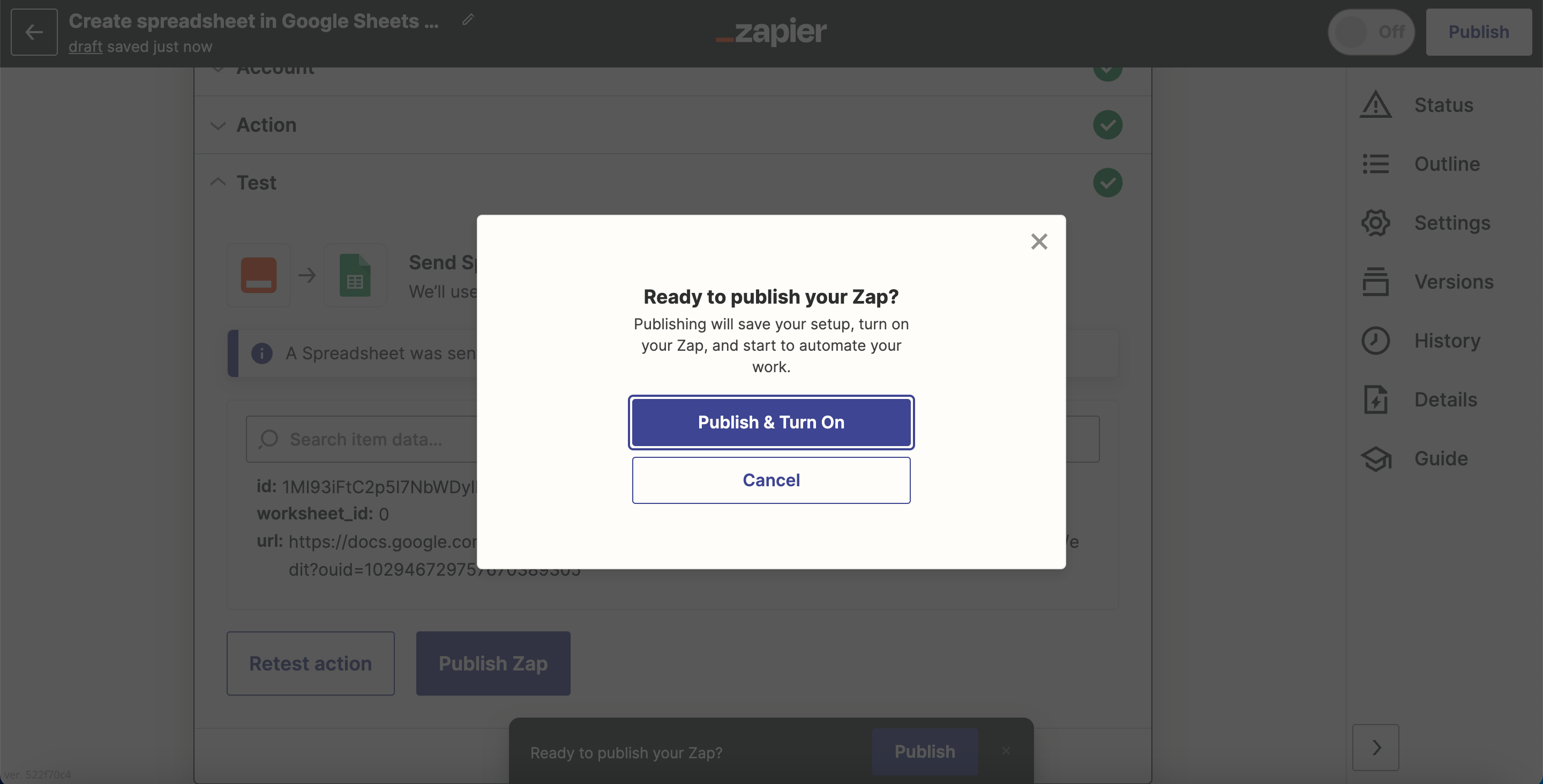This screenshot has width=1543, height=784.
Task: Click the Cancel button
Action: (771, 479)
